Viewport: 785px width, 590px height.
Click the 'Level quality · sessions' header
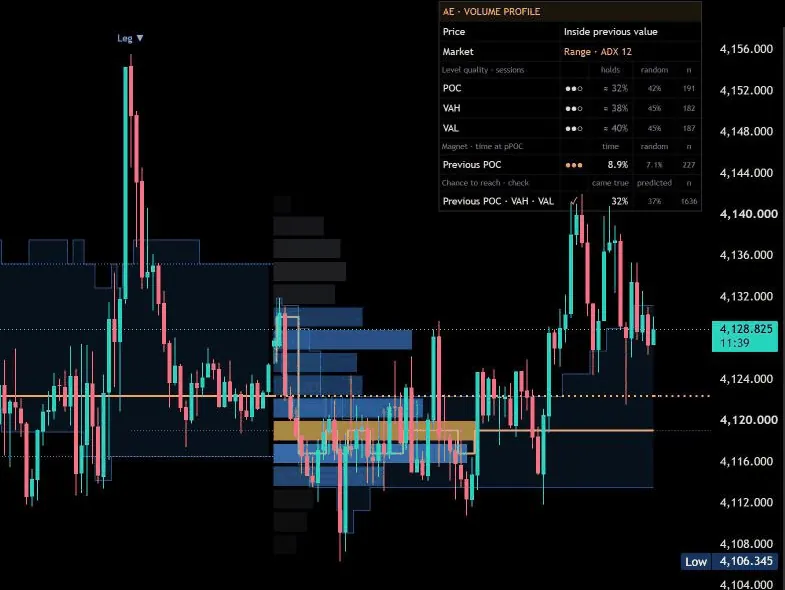pos(483,70)
